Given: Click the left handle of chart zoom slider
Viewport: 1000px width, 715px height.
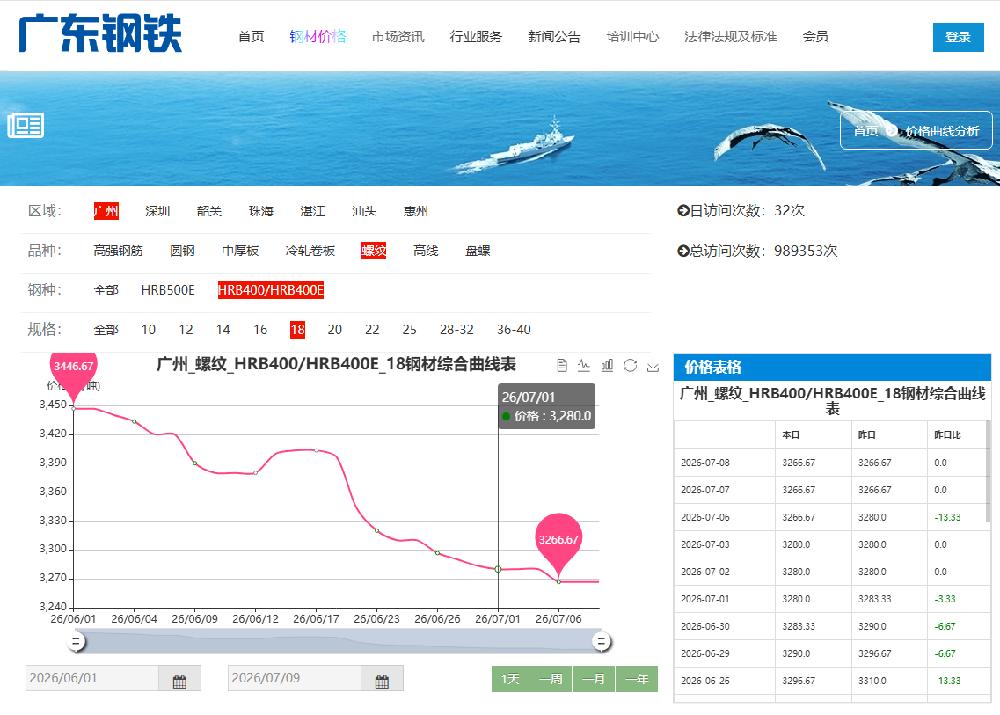Looking at the screenshot, I should tap(76, 642).
